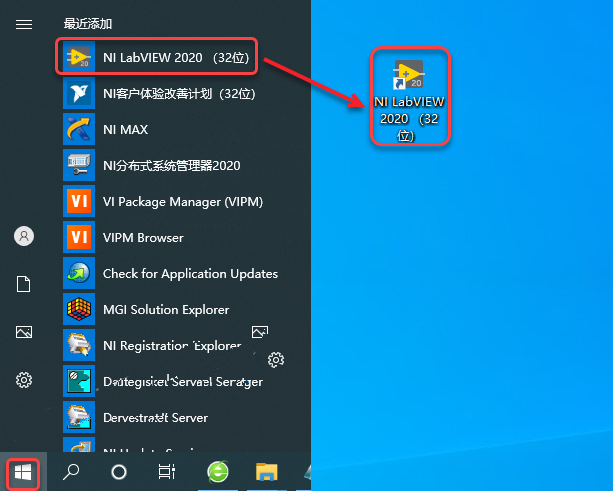Launch the green browser on taskbar
The height and width of the screenshot is (491, 613).
pos(218,472)
